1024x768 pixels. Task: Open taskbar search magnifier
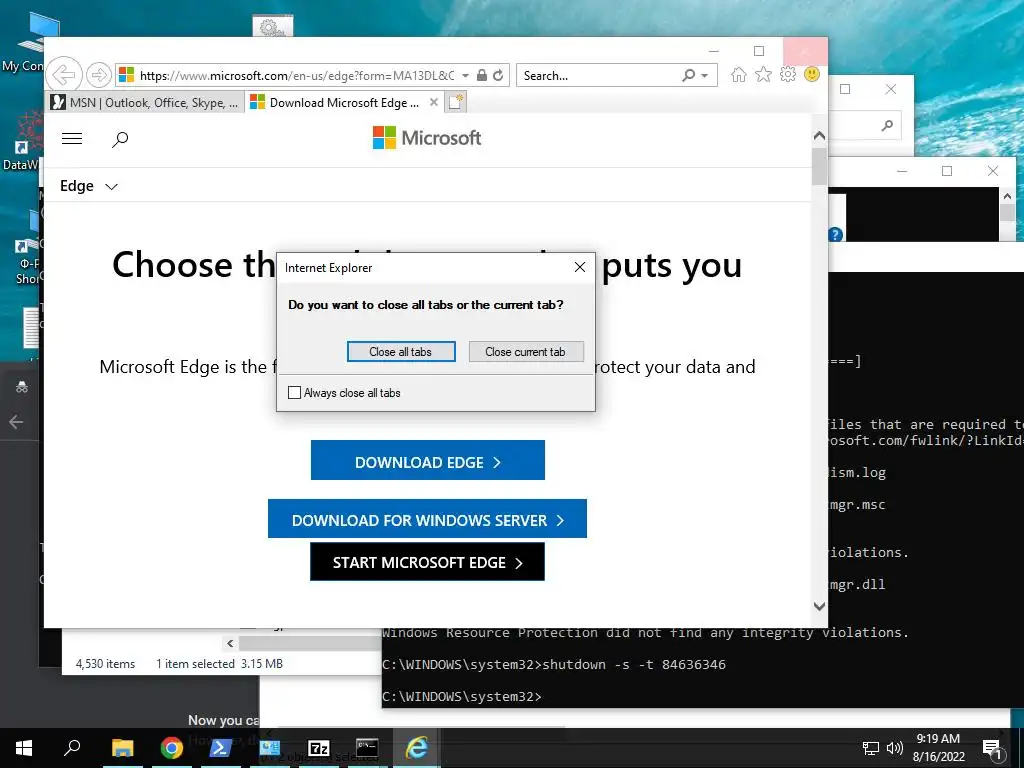(72, 748)
